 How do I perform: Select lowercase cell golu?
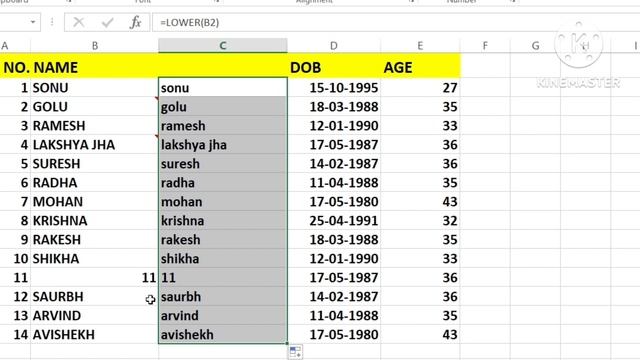click(x=223, y=107)
